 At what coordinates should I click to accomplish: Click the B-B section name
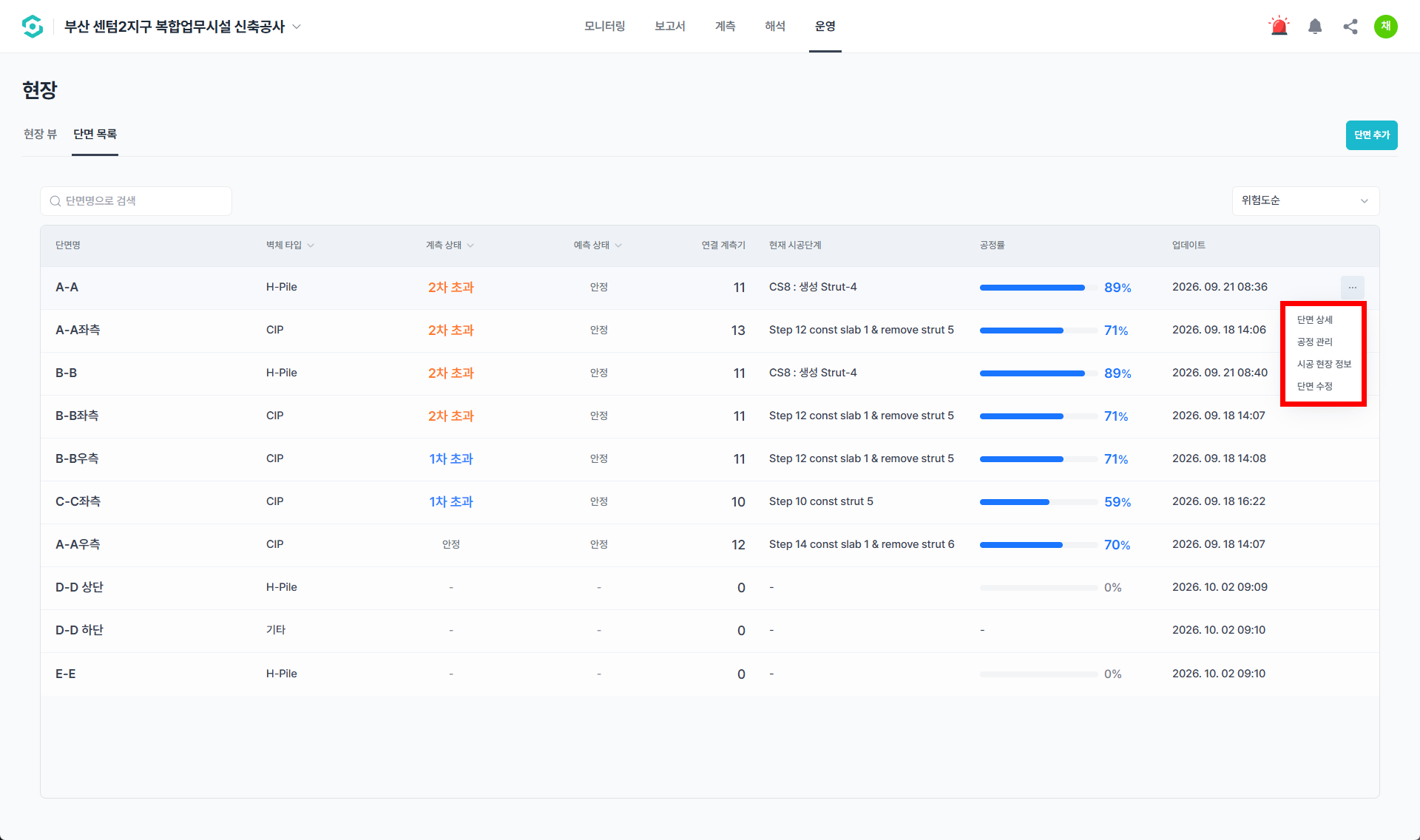tap(66, 373)
